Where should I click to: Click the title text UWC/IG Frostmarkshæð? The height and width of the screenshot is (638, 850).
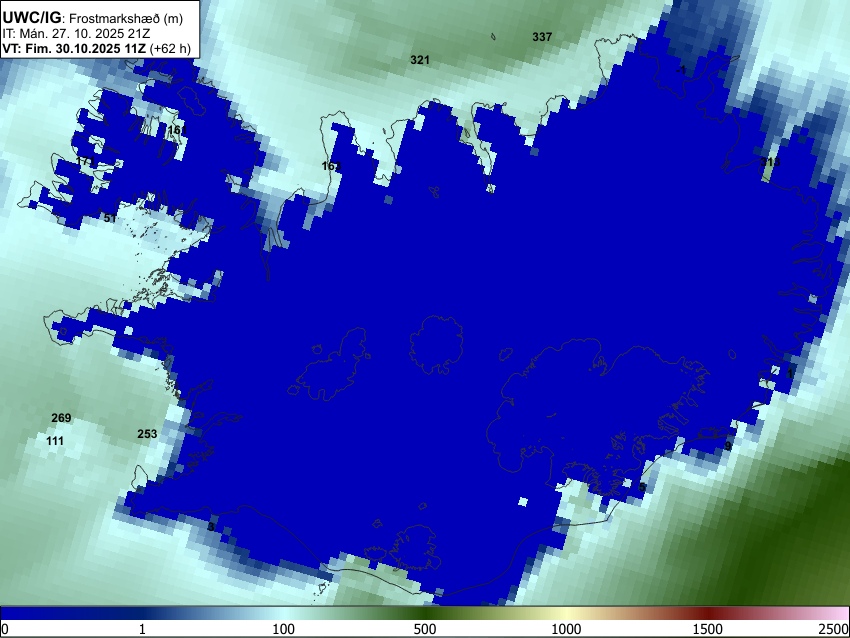click(x=92, y=18)
